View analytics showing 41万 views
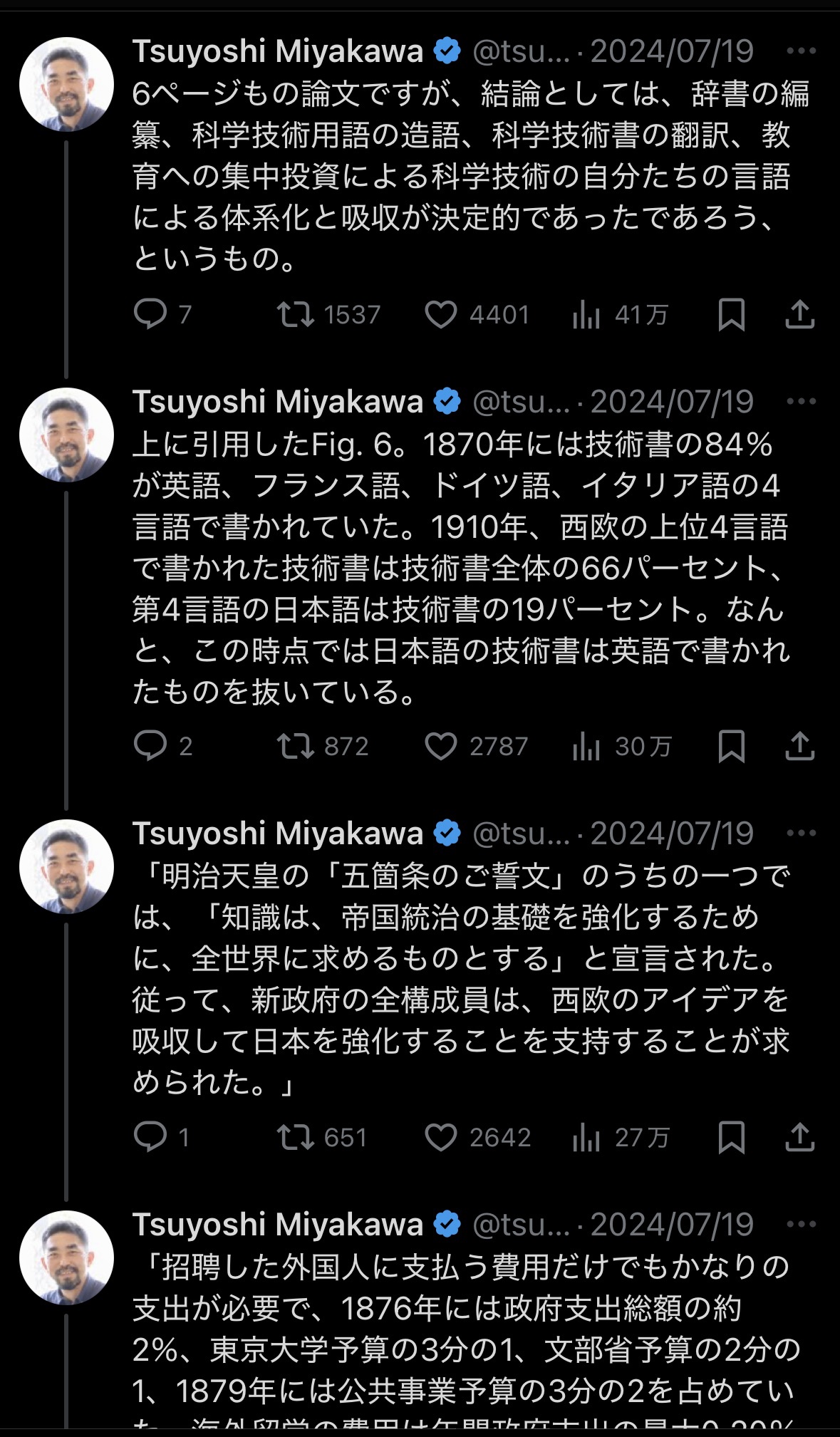Image resolution: width=840 pixels, height=1437 pixels. (x=586, y=314)
